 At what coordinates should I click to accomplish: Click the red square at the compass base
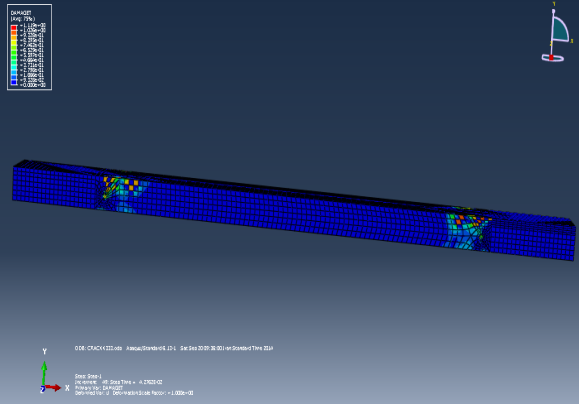click(x=551, y=58)
